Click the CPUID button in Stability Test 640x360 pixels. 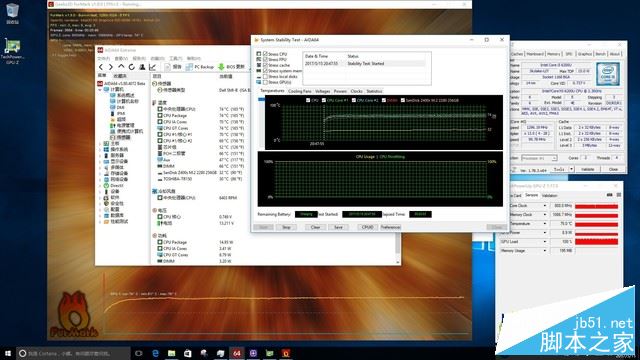pyautogui.click(x=367, y=227)
